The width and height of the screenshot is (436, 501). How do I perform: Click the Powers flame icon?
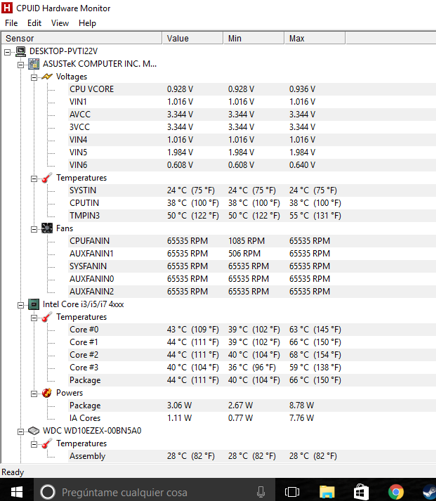[47, 393]
